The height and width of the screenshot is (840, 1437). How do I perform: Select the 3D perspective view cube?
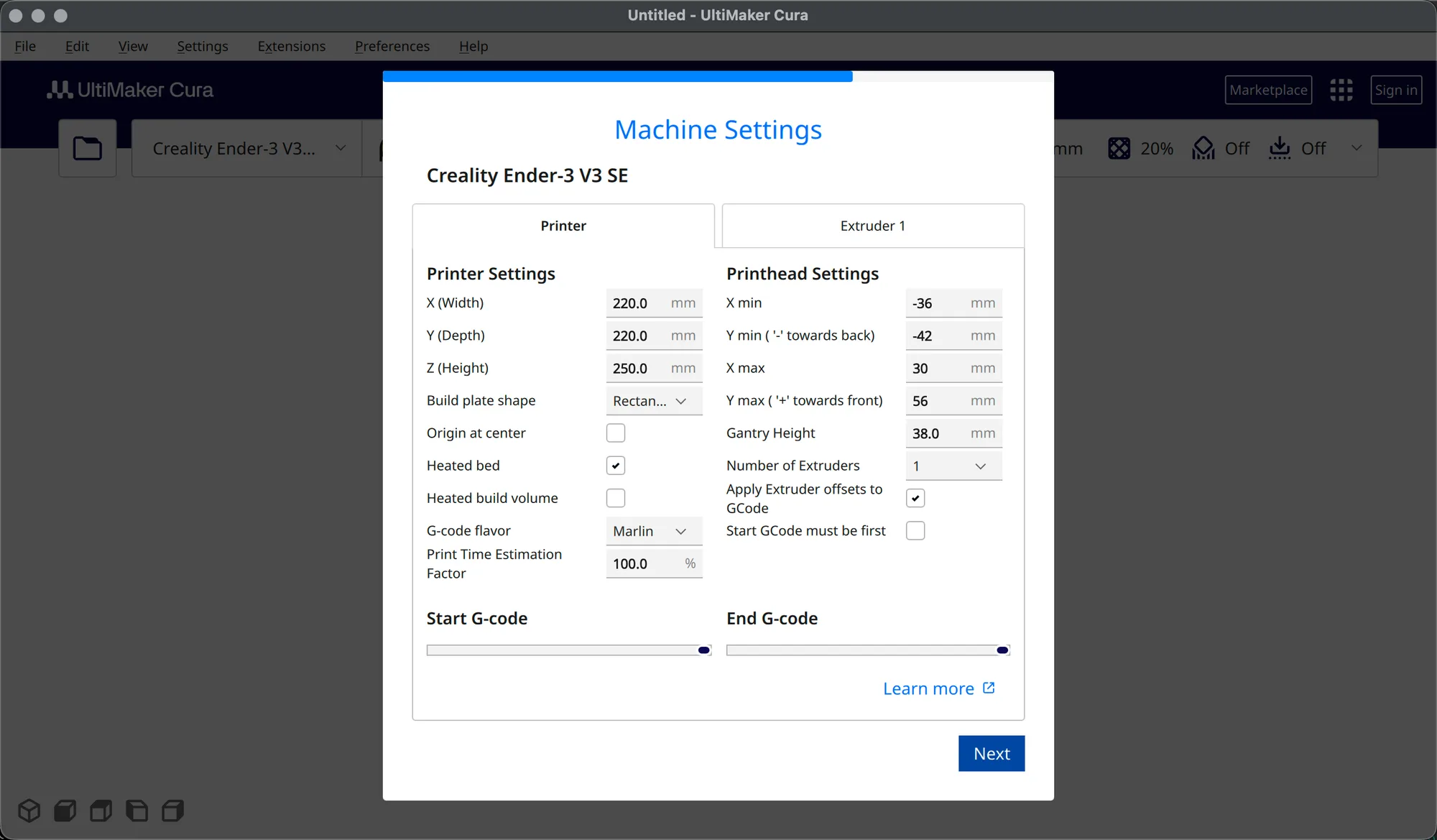click(29, 811)
